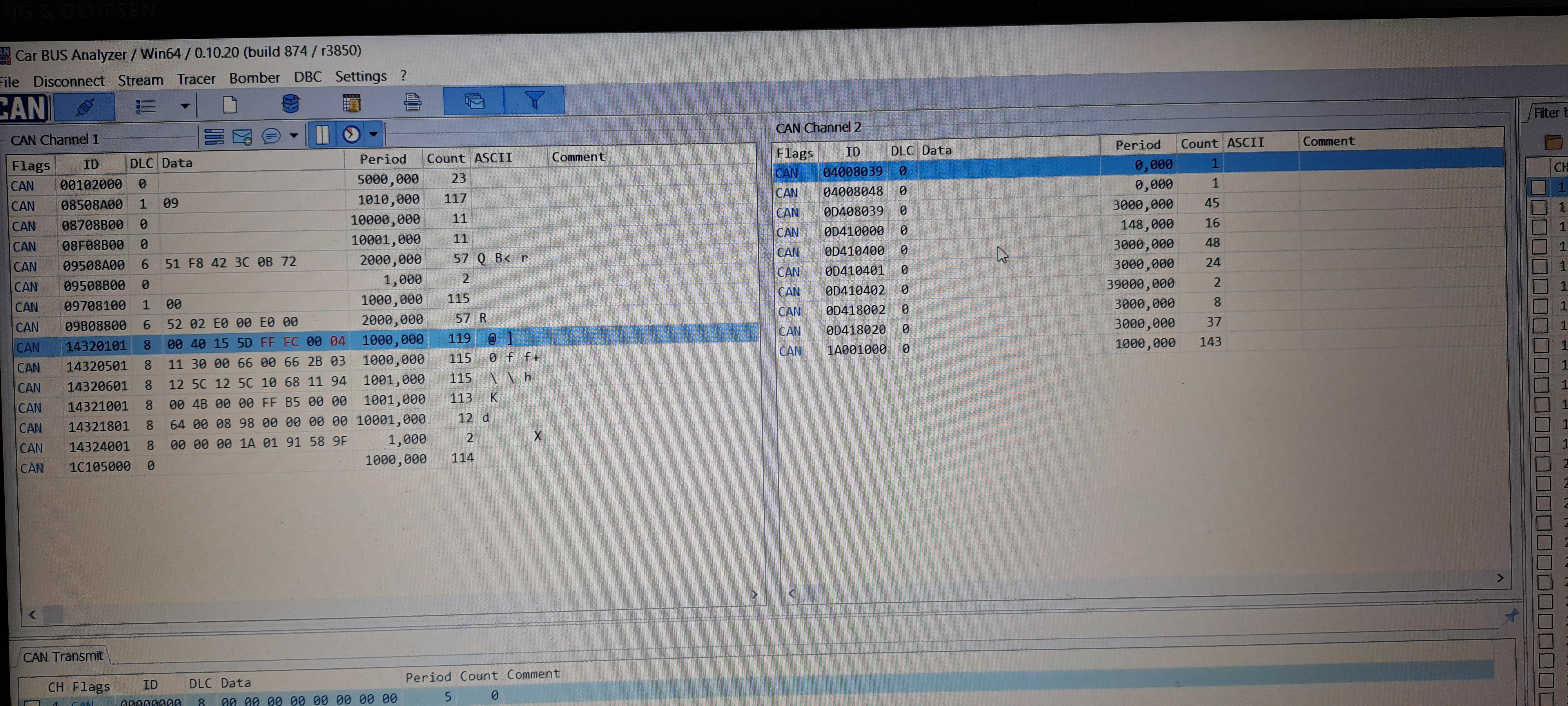This screenshot has width=1568, height=706.
Task: Click the Period column header in Channel 1
Action: pos(382,159)
